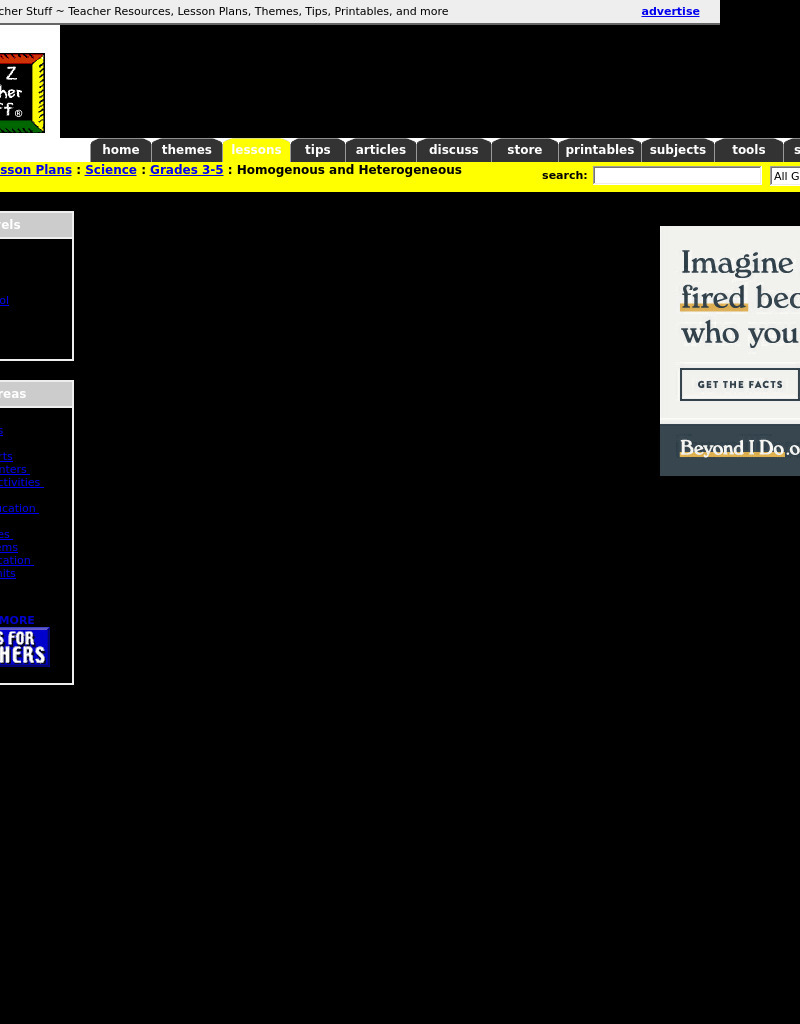Select the lessons tab
The width and height of the screenshot is (800, 1024).
(x=256, y=150)
